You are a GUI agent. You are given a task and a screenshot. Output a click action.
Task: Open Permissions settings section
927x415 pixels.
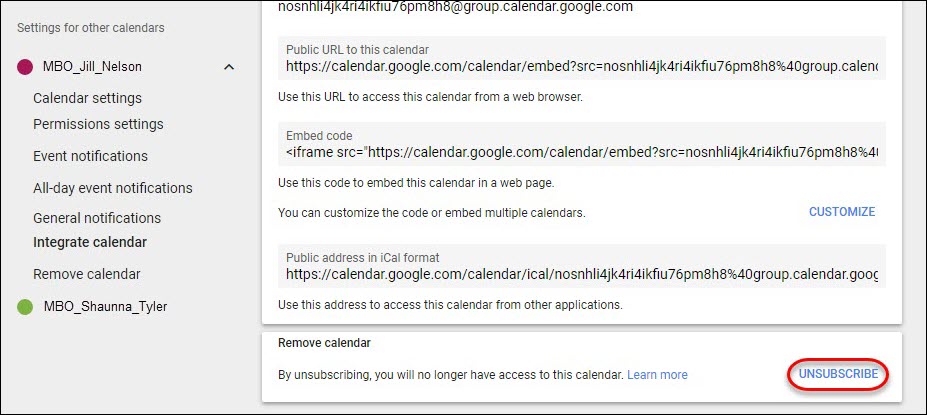click(x=98, y=124)
